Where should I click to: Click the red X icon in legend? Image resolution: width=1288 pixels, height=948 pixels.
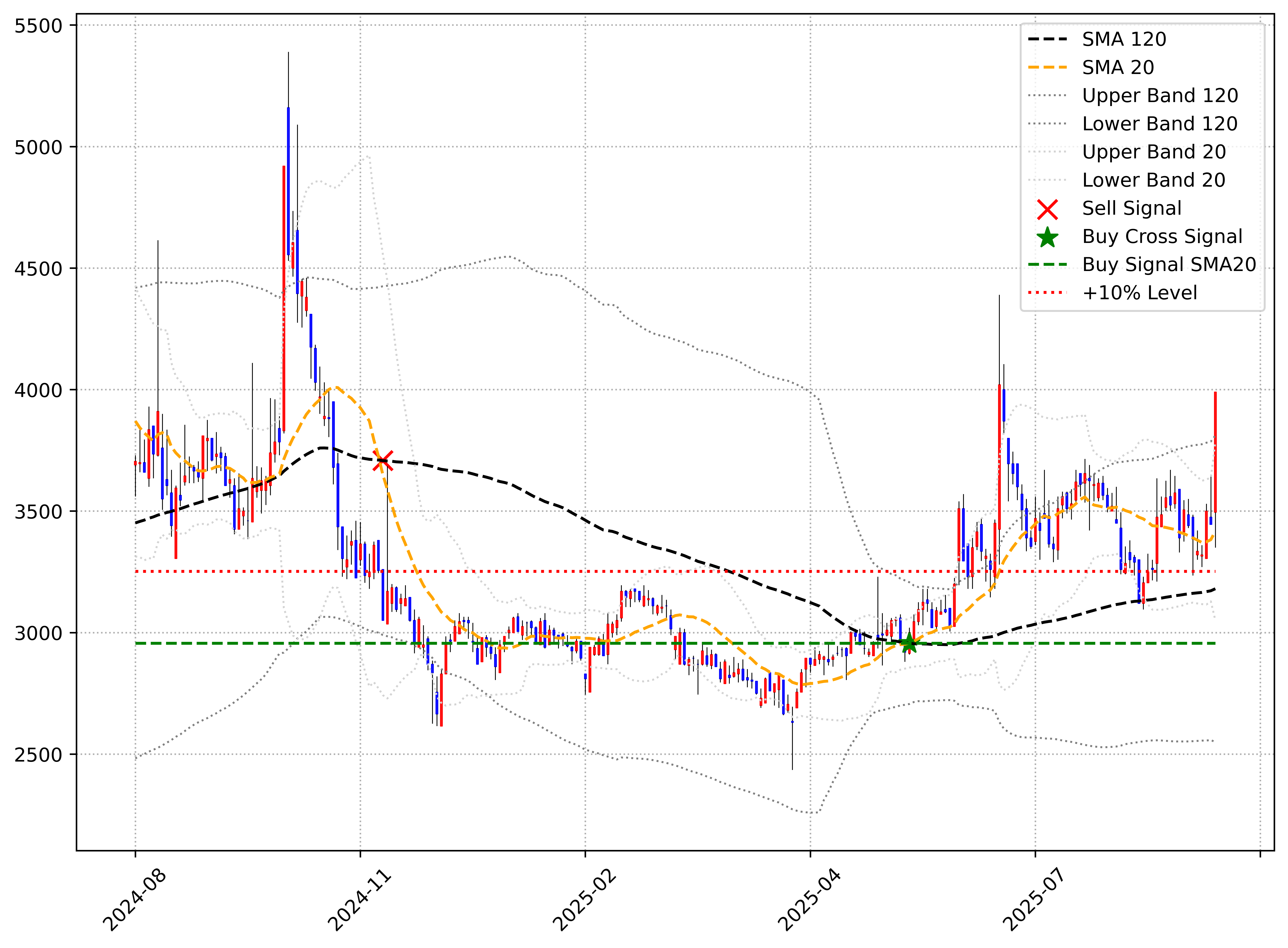pyautogui.click(x=1047, y=209)
